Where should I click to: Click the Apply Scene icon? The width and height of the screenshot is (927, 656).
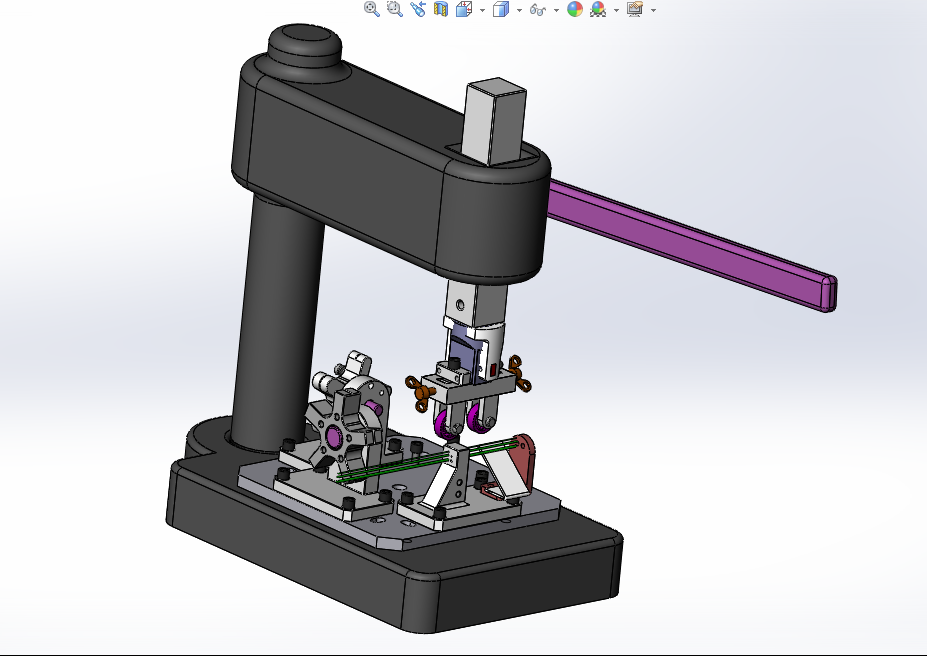pos(598,9)
